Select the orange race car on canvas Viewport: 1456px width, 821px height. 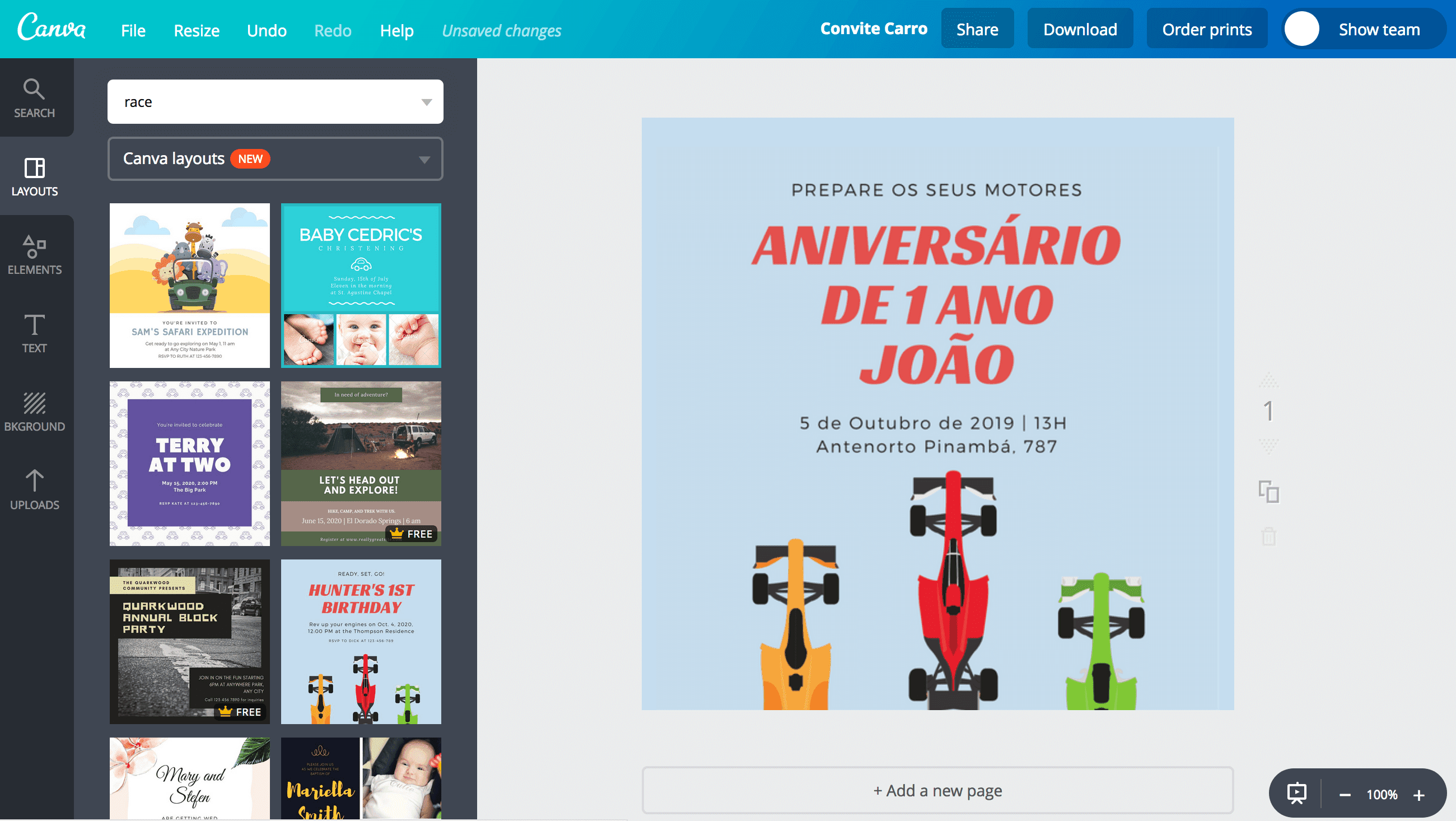795,624
